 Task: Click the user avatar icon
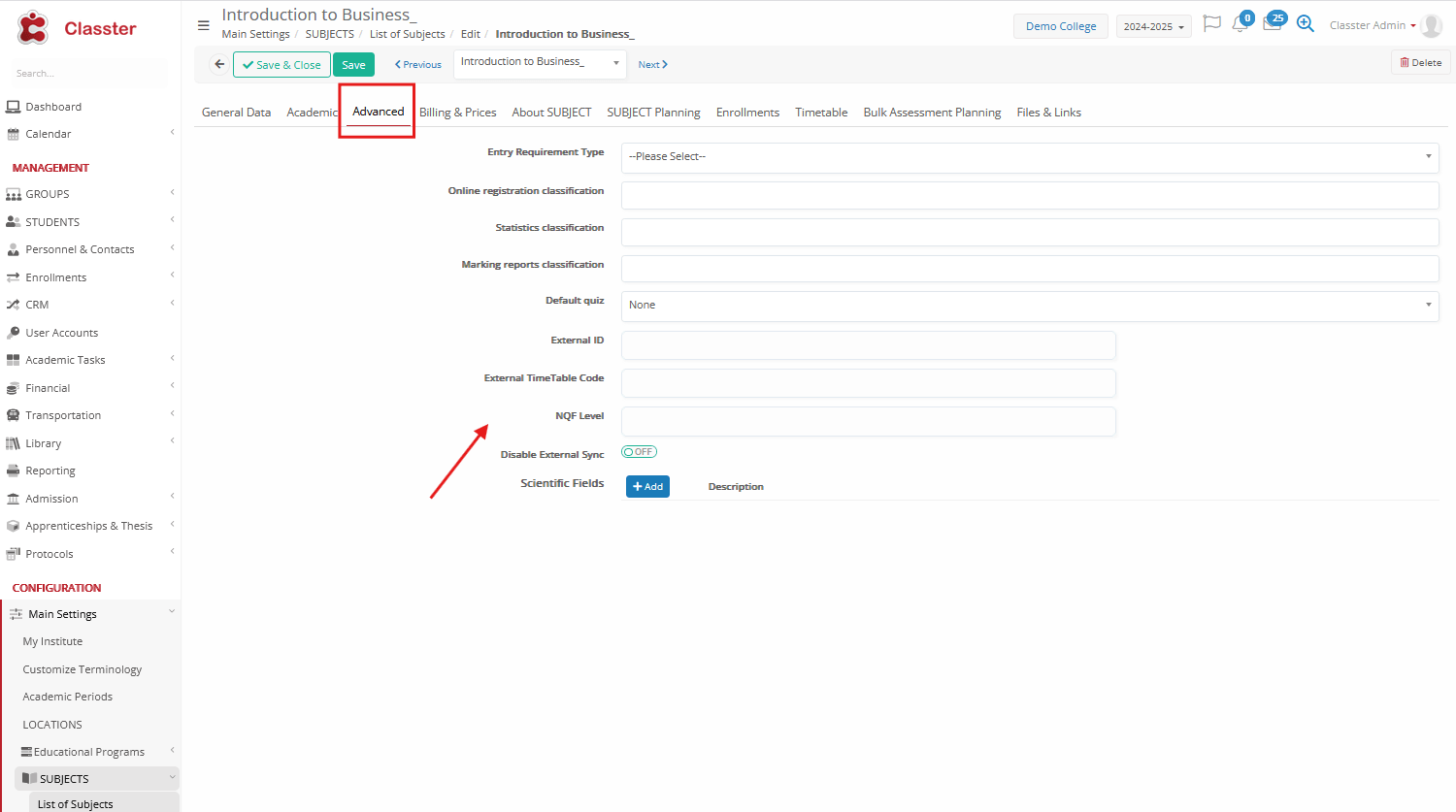coord(1431,26)
